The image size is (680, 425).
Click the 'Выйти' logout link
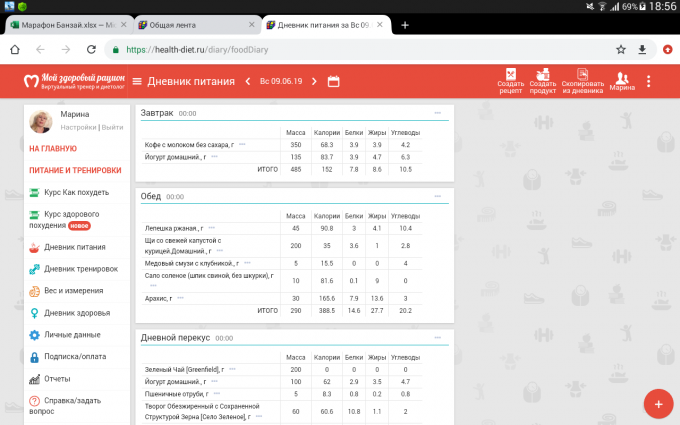click(x=112, y=127)
